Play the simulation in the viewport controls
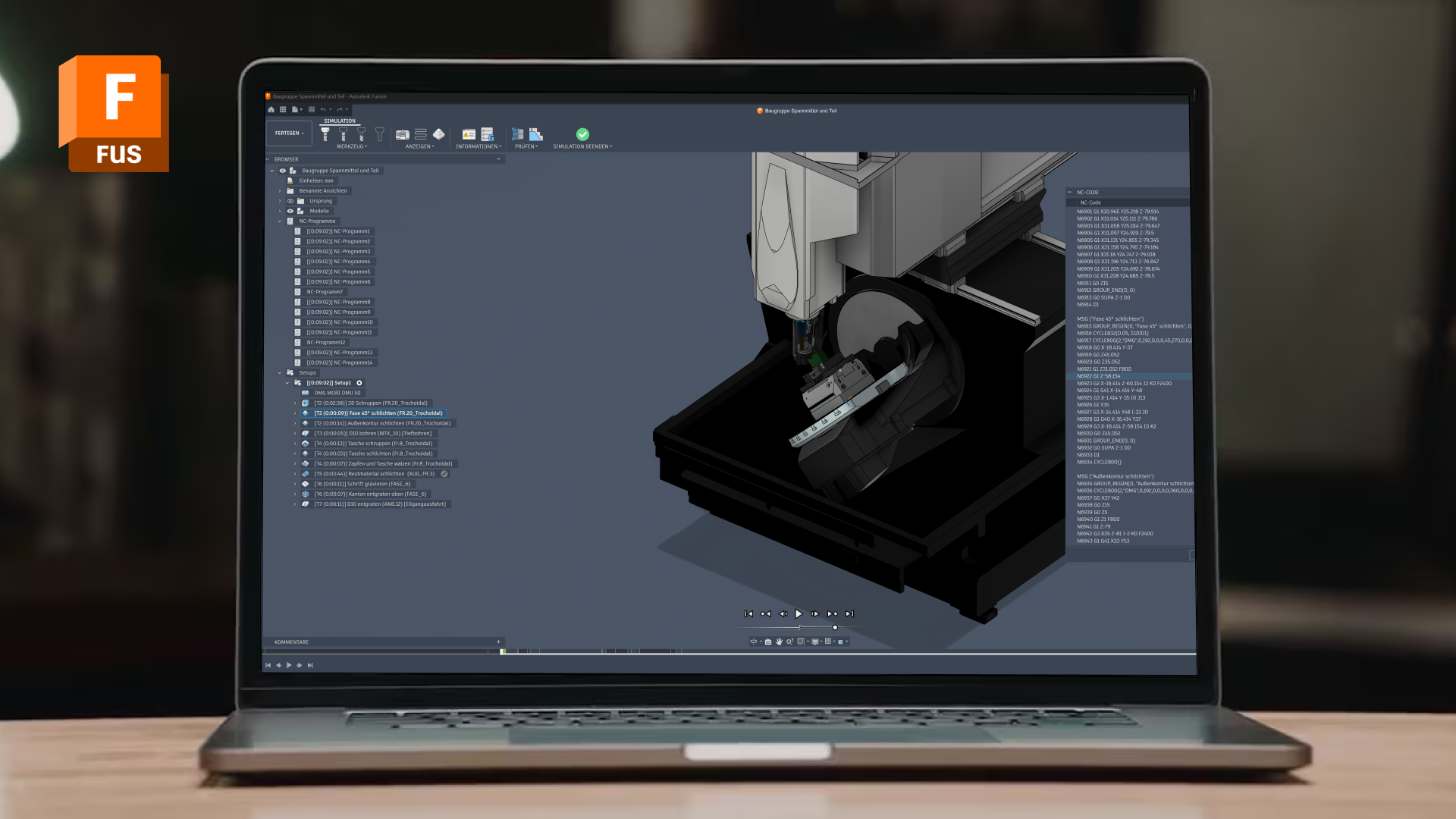 click(799, 613)
